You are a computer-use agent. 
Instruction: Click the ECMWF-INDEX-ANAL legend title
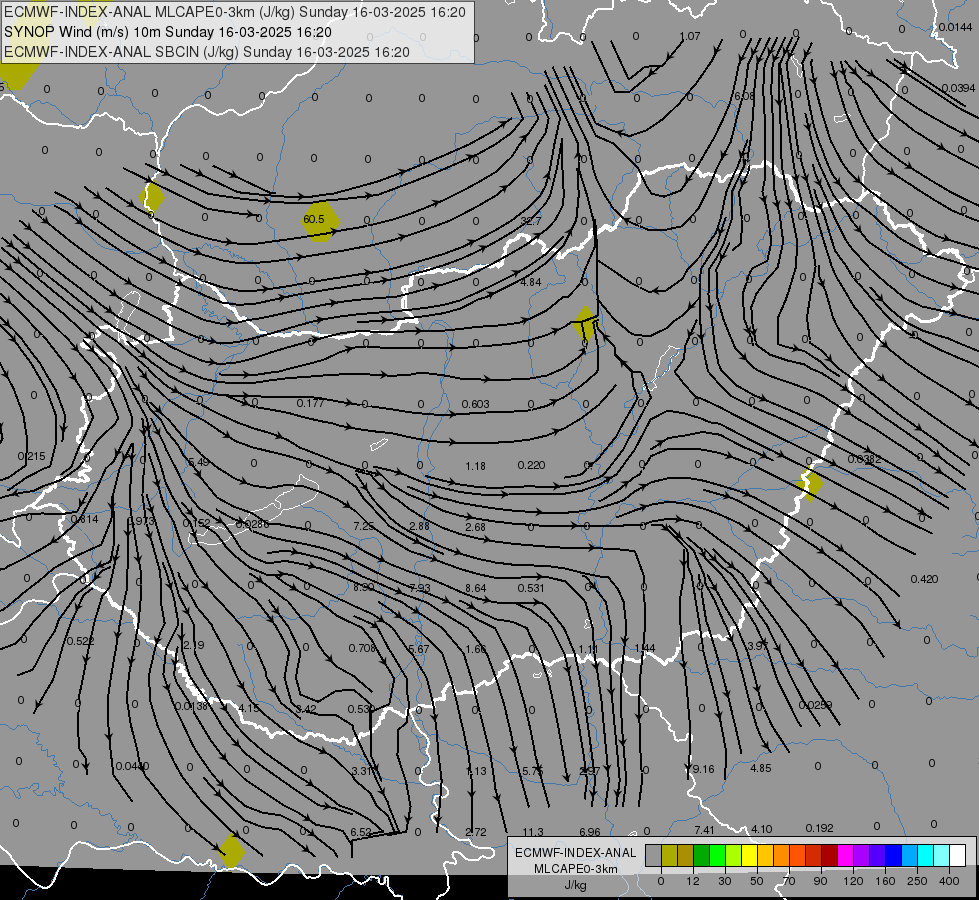click(x=575, y=853)
